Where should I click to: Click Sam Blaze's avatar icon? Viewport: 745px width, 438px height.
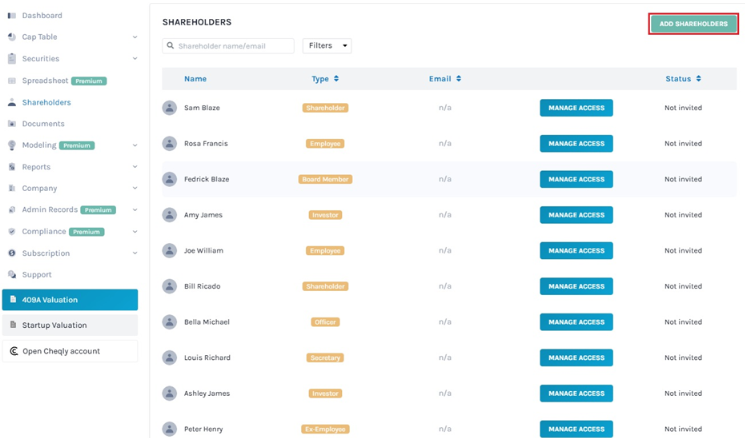tap(170, 108)
